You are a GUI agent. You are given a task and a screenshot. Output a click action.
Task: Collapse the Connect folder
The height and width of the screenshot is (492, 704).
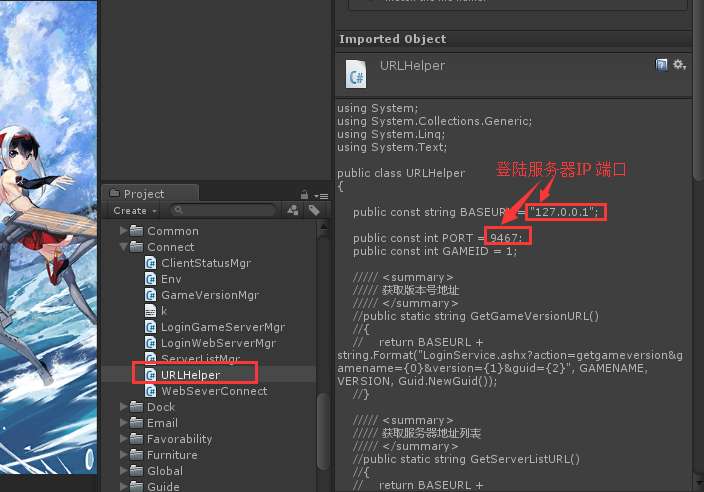123,246
